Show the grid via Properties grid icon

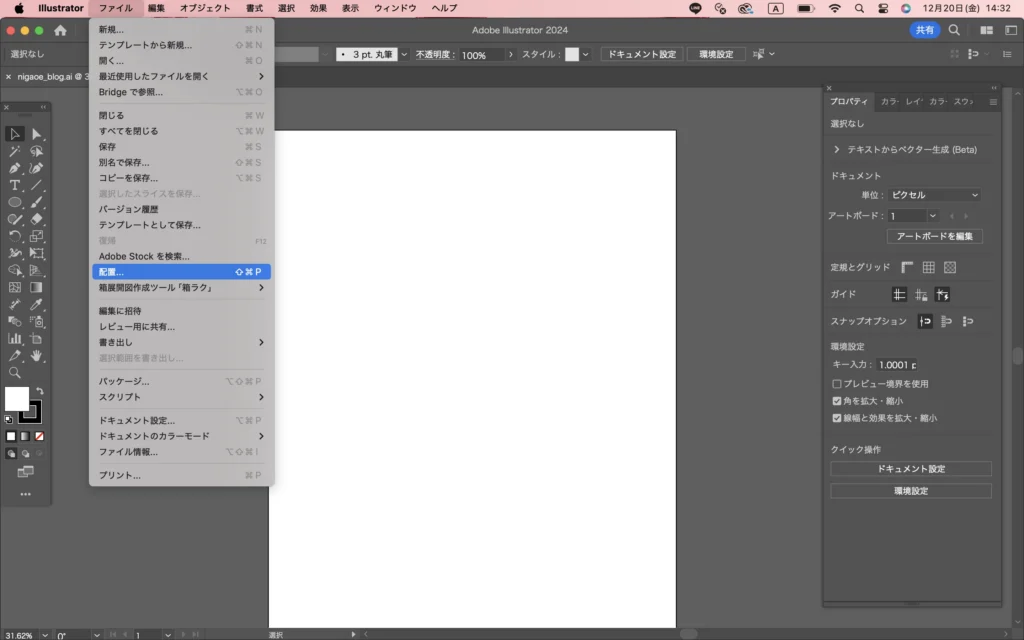click(928, 267)
